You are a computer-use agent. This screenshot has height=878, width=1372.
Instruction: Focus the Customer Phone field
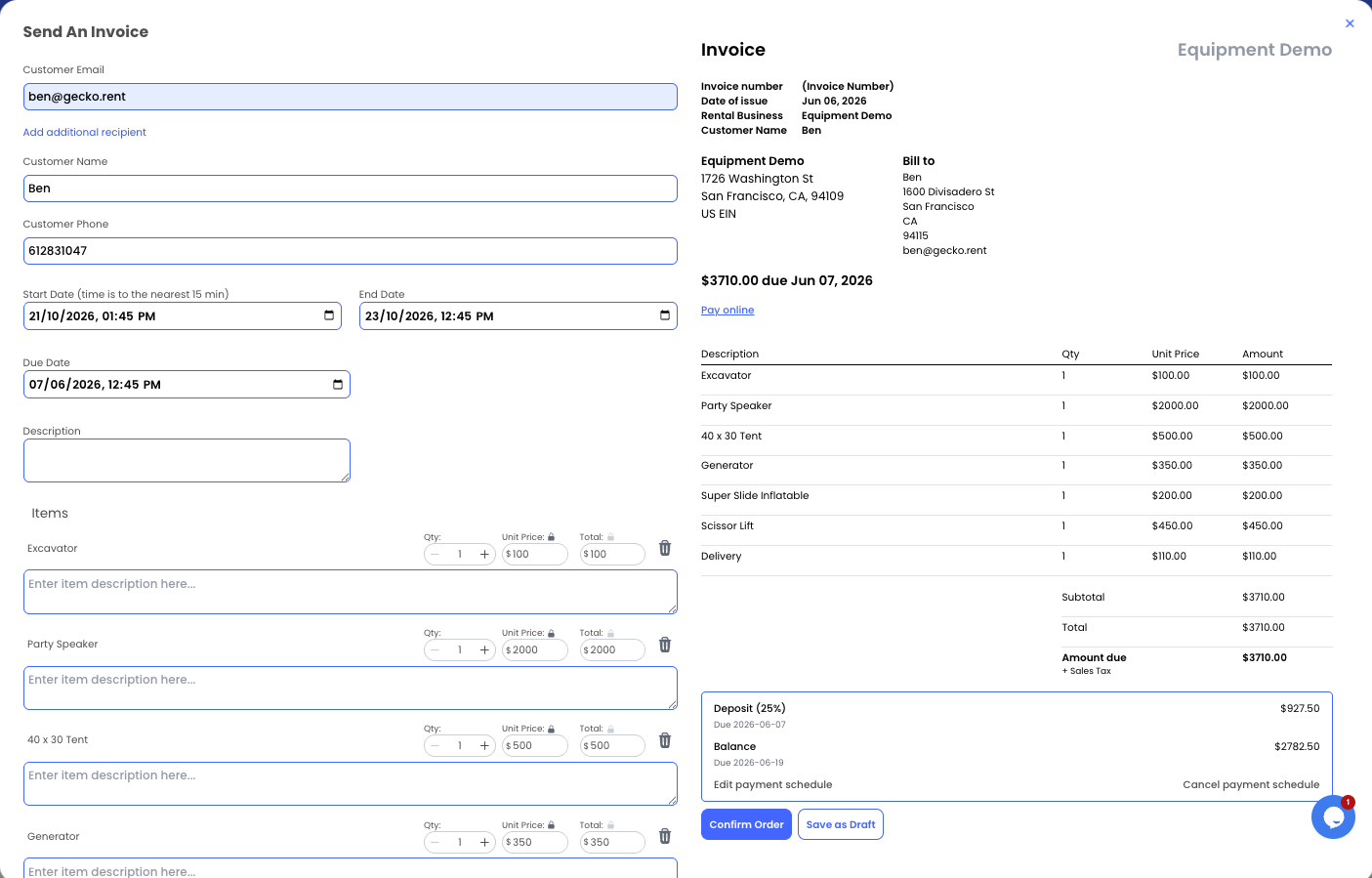pos(351,251)
